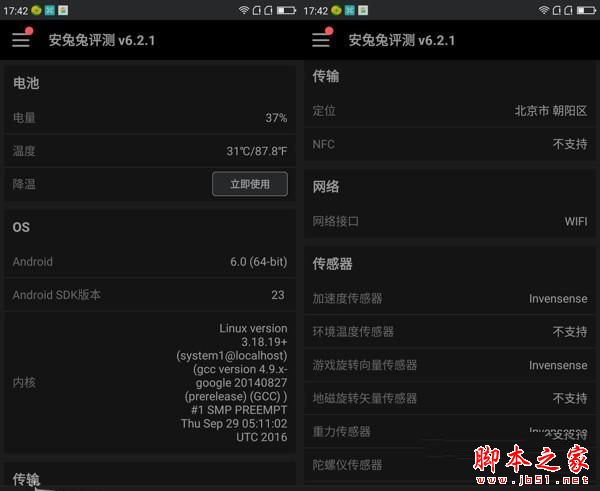Select Android SDK版本 23 row
The image size is (600, 491).
pyautogui.click(x=150, y=295)
